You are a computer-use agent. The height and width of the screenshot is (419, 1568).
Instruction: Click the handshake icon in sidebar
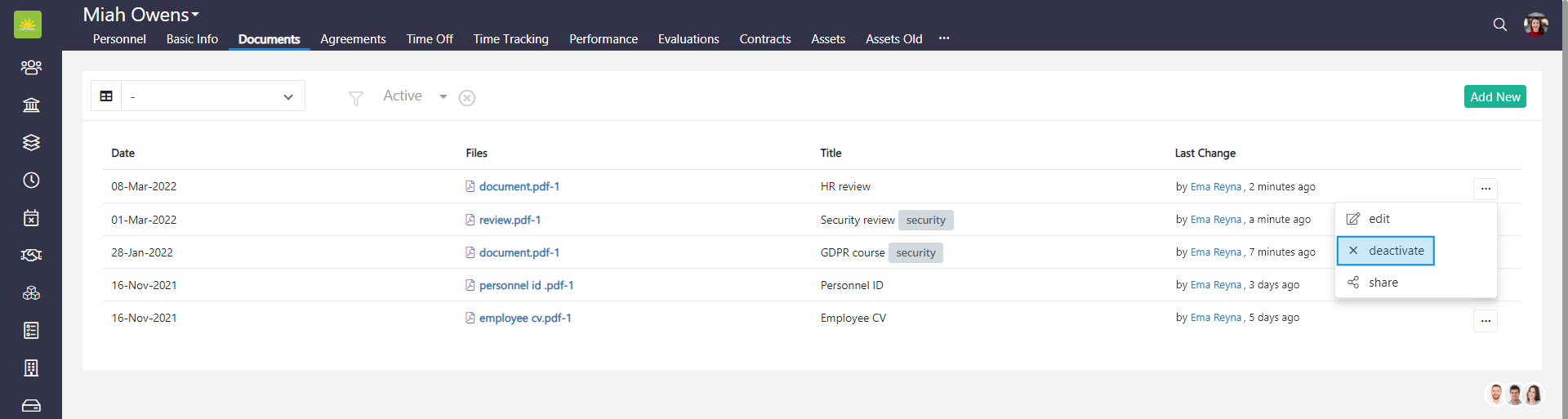(31, 255)
